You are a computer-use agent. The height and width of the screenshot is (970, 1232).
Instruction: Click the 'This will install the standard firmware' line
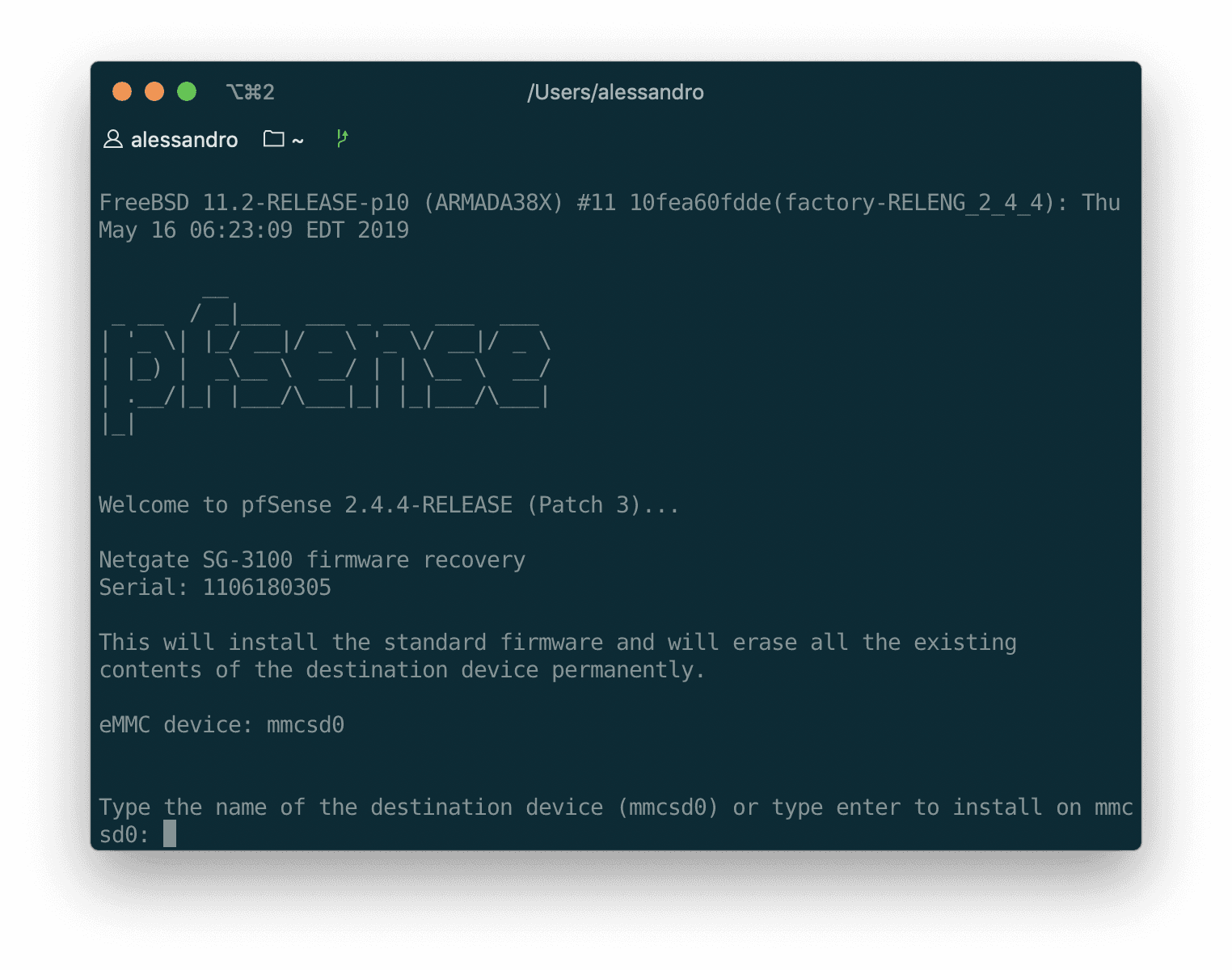[x=558, y=643]
